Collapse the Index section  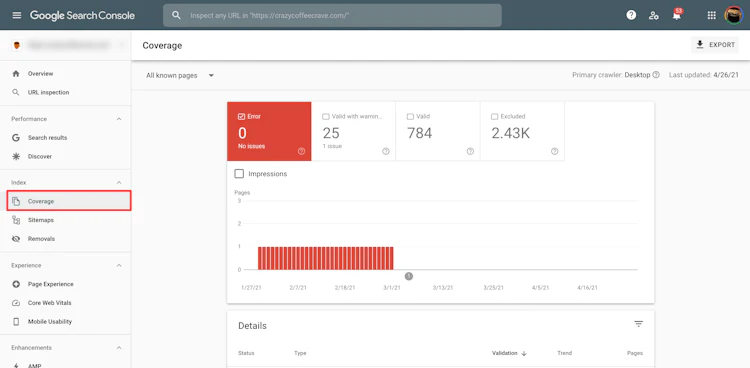click(x=119, y=183)
